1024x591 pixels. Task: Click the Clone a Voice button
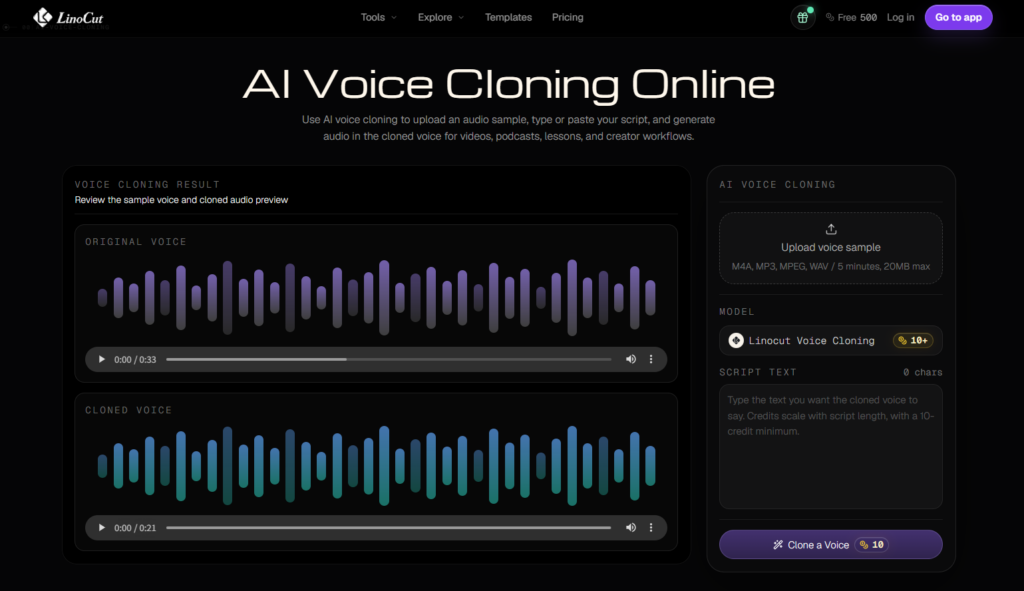(831, 545)
